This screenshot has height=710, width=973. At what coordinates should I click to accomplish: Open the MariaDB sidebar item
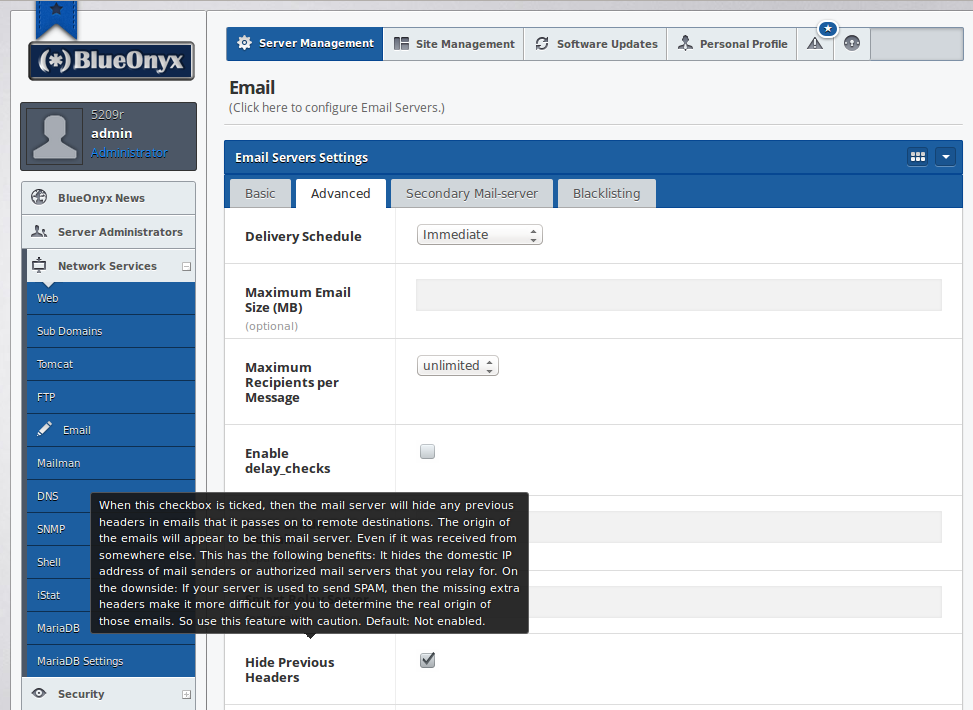coord(59,627)
